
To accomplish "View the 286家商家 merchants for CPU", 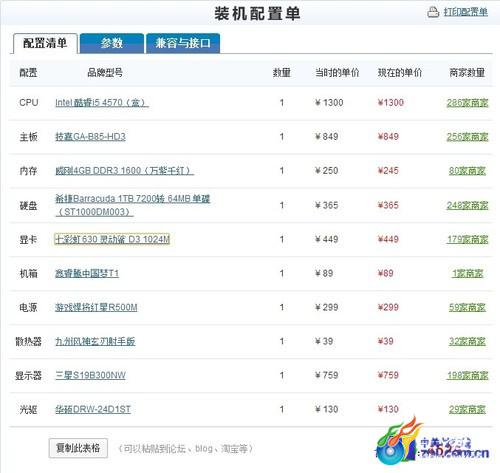I will point(467,103).
